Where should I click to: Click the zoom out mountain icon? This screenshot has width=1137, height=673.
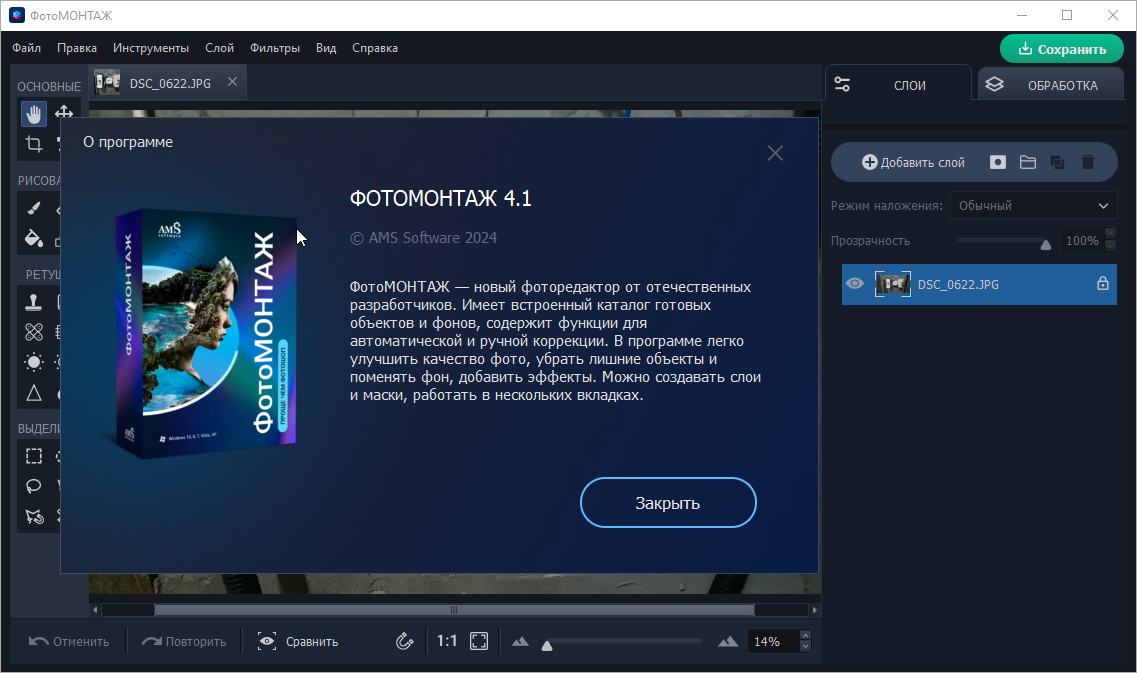coord(520,641)
